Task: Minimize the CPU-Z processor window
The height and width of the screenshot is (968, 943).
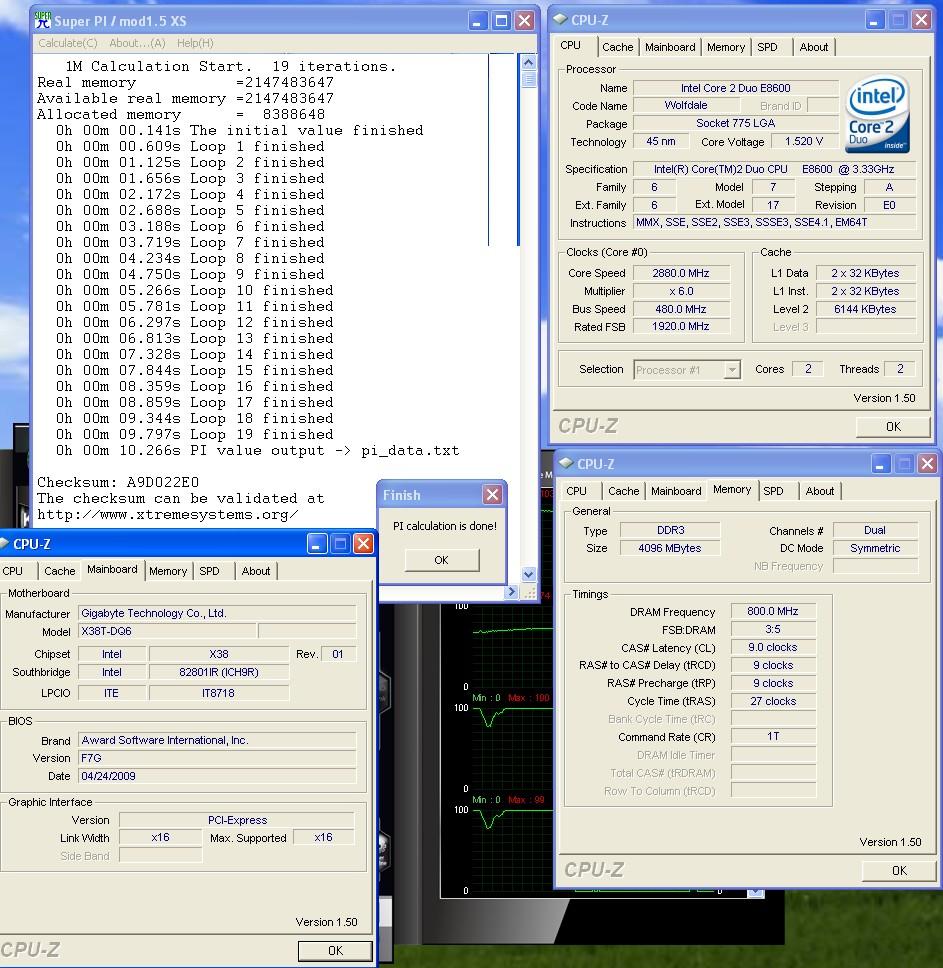Action: click(x=874, y=20)
